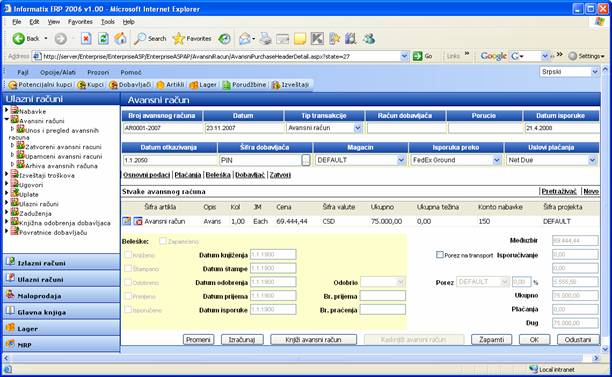Click the Knjiži avansni račun button
Image resolution: width=612 pixels, height=377 pixels.
coord(313,340)
